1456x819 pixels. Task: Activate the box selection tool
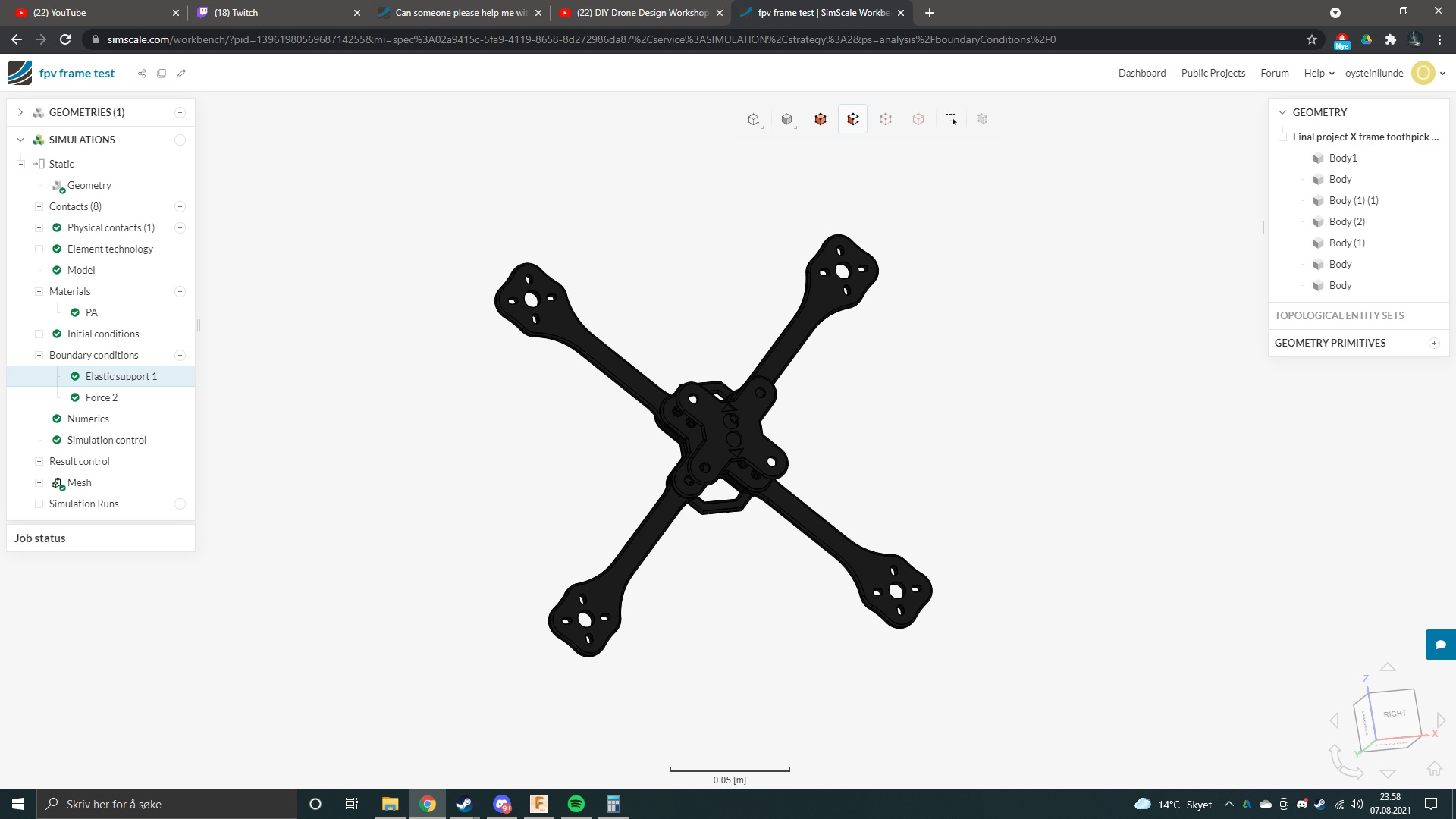tap(951, 119)
